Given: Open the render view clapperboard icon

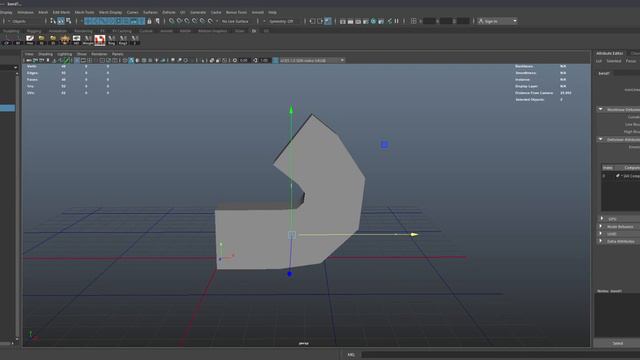Looking at the screenshot, I should tap(343, 21).
